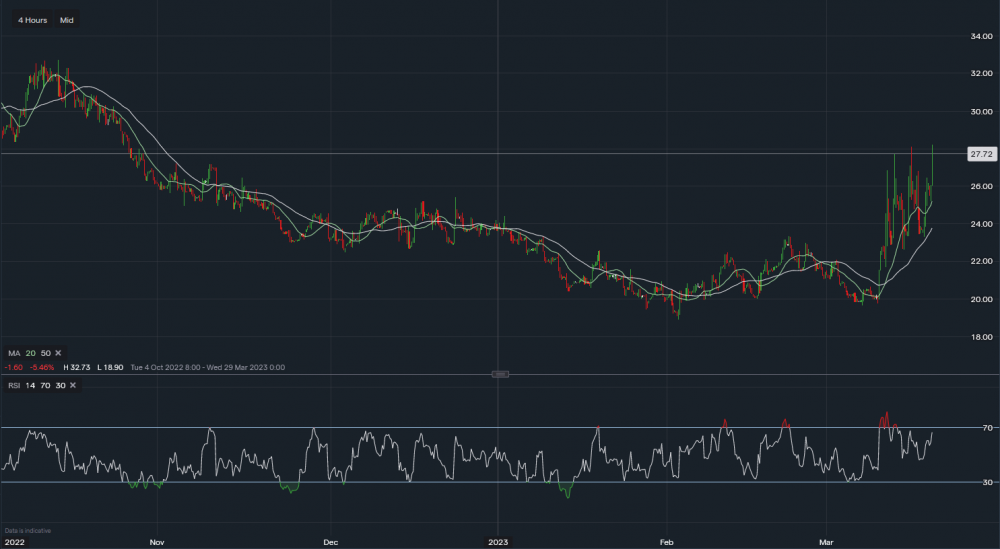This screenshot has width=1000, height=549.
Task: Click the pane divider resize handle
Action: 501,375
